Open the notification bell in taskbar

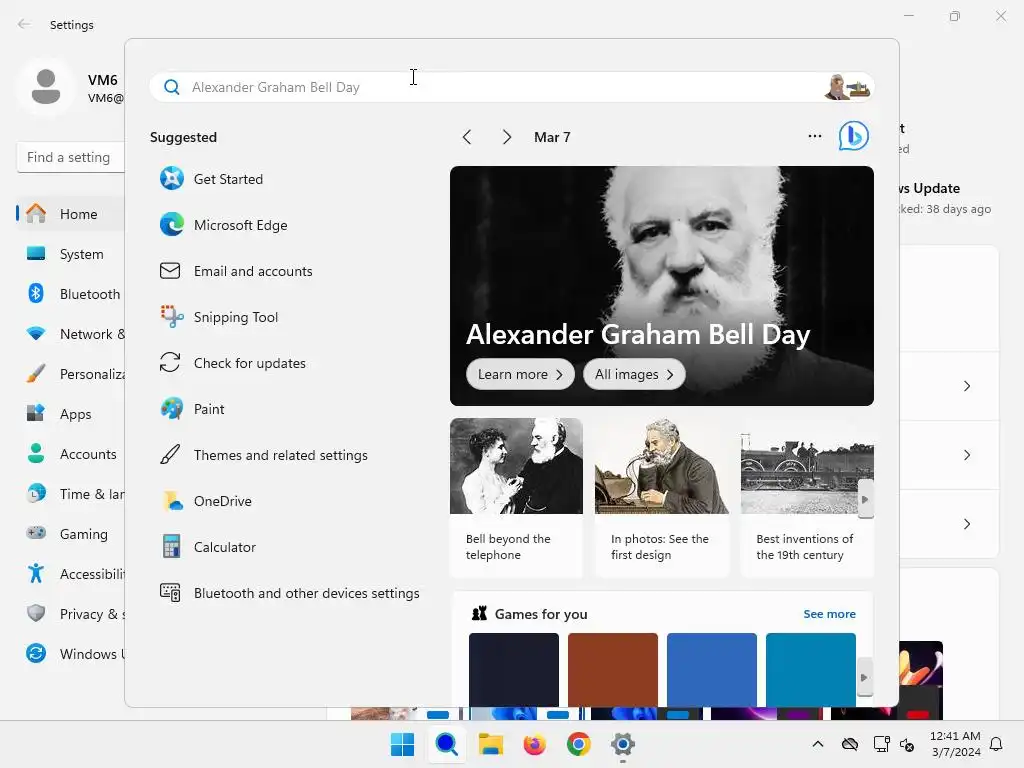[997, 744]
